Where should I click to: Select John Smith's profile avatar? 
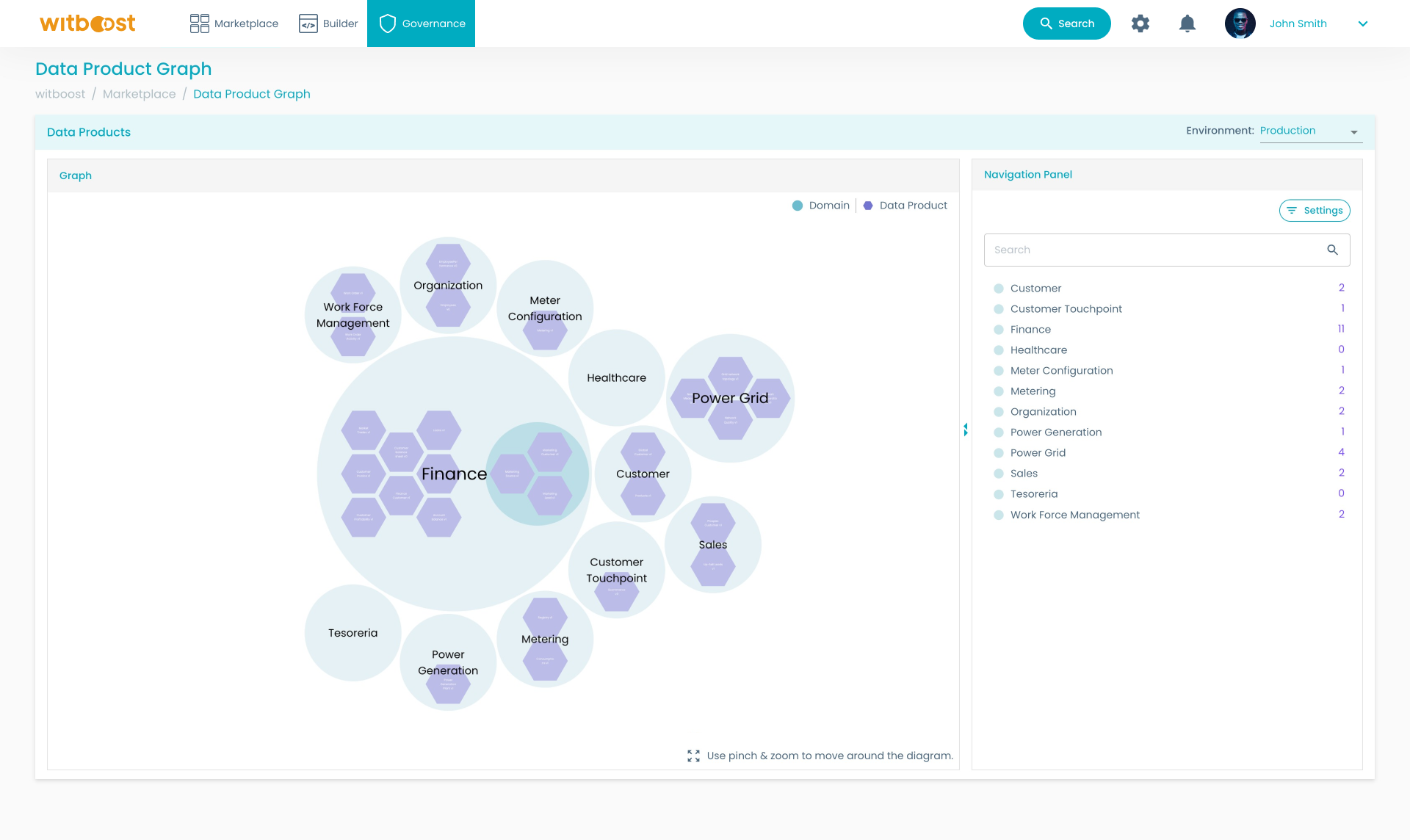1240,23
